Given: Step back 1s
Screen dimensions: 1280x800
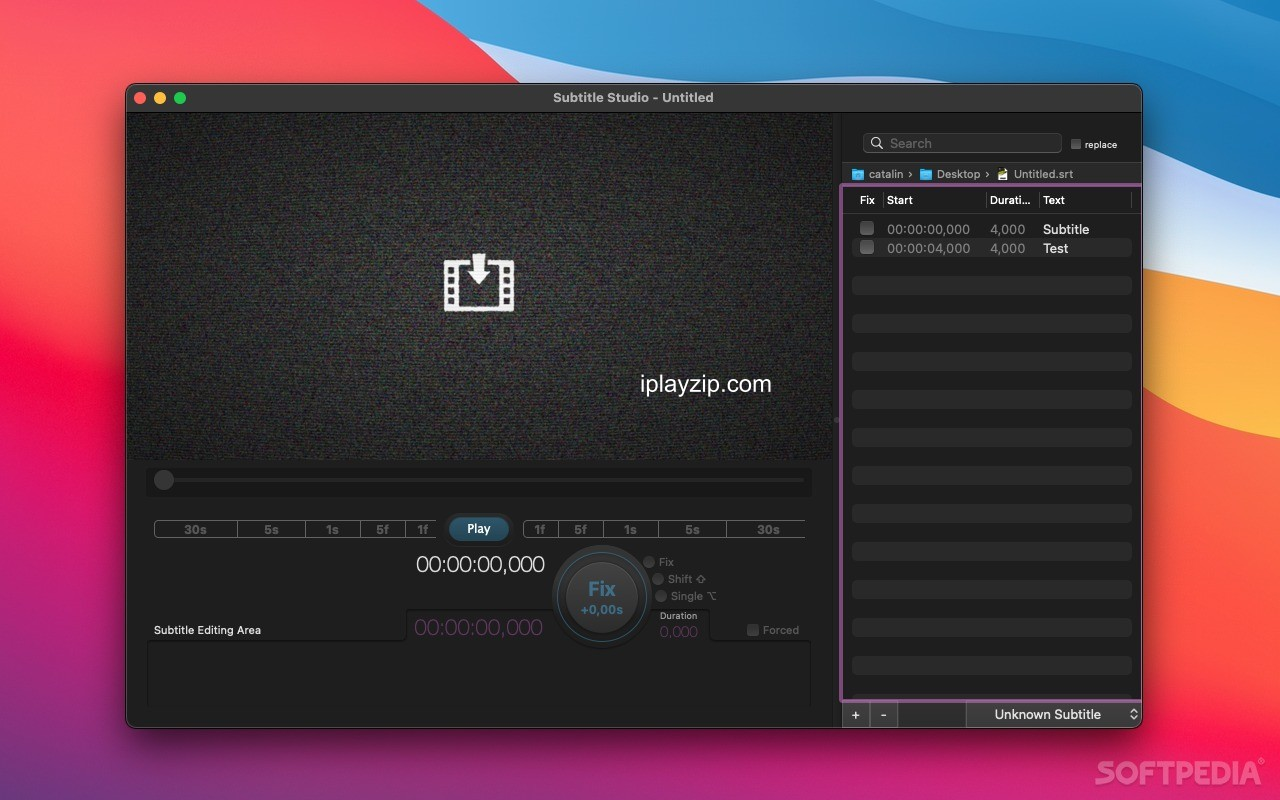Looking at the screenshot, I should pyautogui.click(x=332, y=530).
